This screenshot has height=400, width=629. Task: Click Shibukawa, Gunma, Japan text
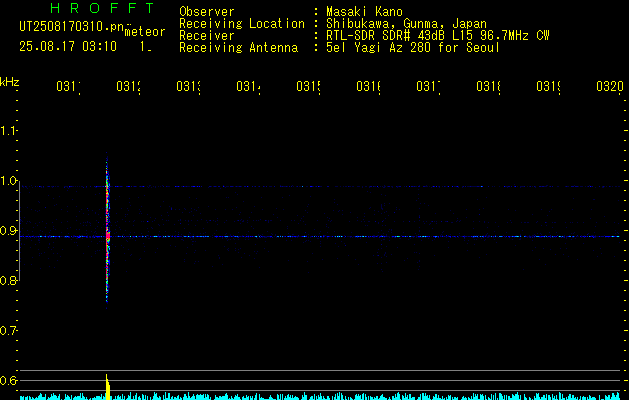(x=406, y=24)
